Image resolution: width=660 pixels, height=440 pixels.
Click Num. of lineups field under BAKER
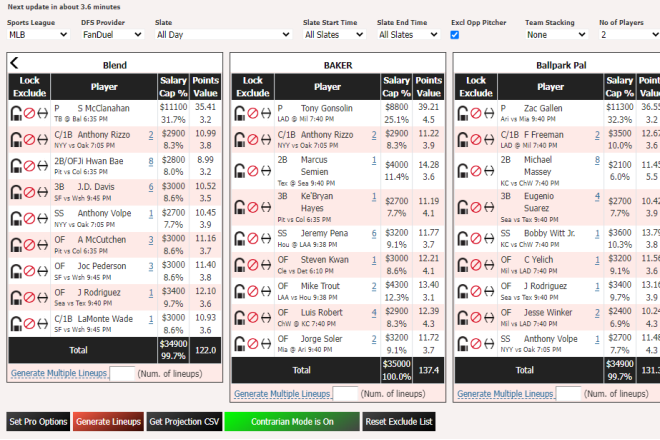[345, 394]
